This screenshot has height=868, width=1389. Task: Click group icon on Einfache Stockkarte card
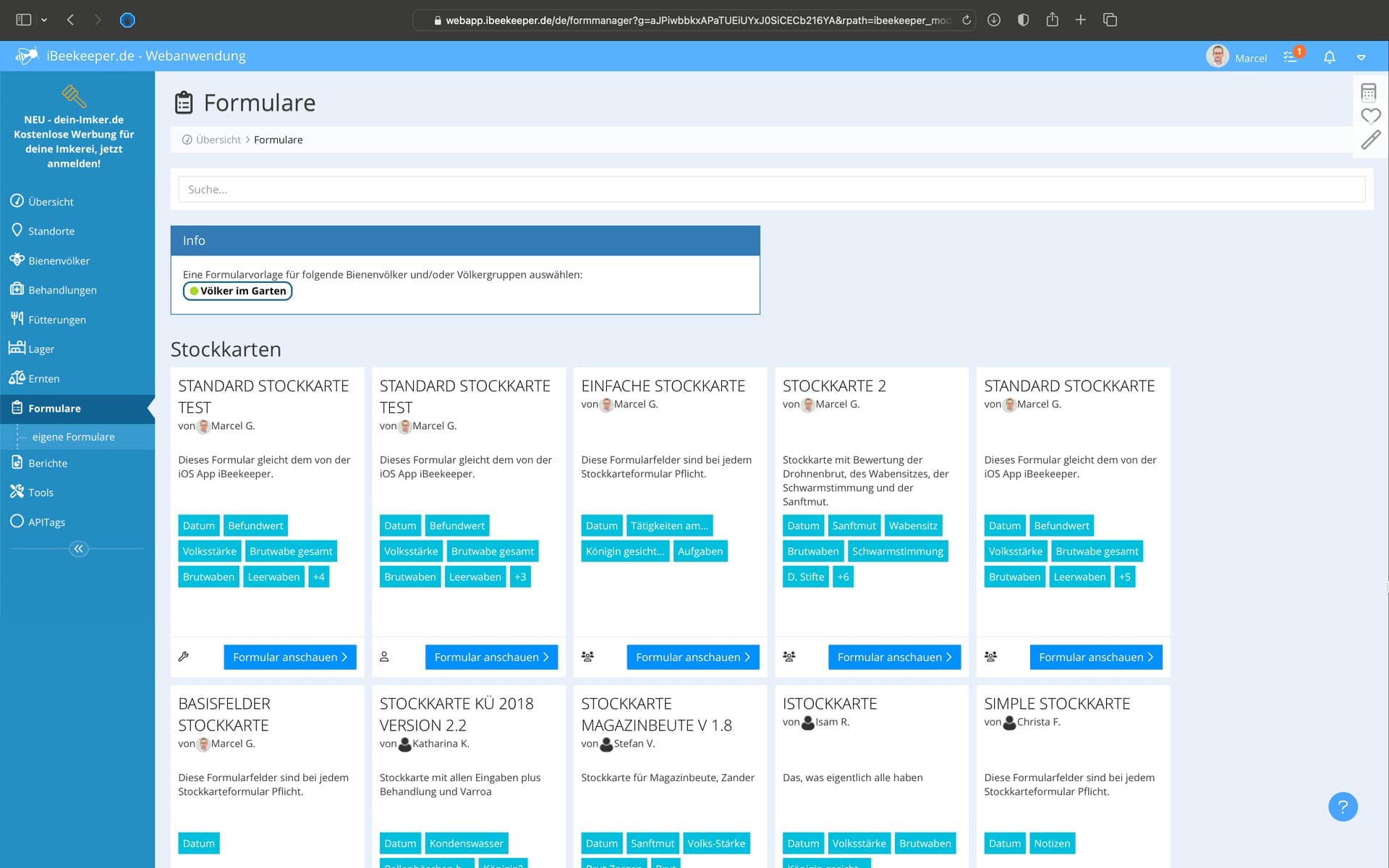click(587, 657)
